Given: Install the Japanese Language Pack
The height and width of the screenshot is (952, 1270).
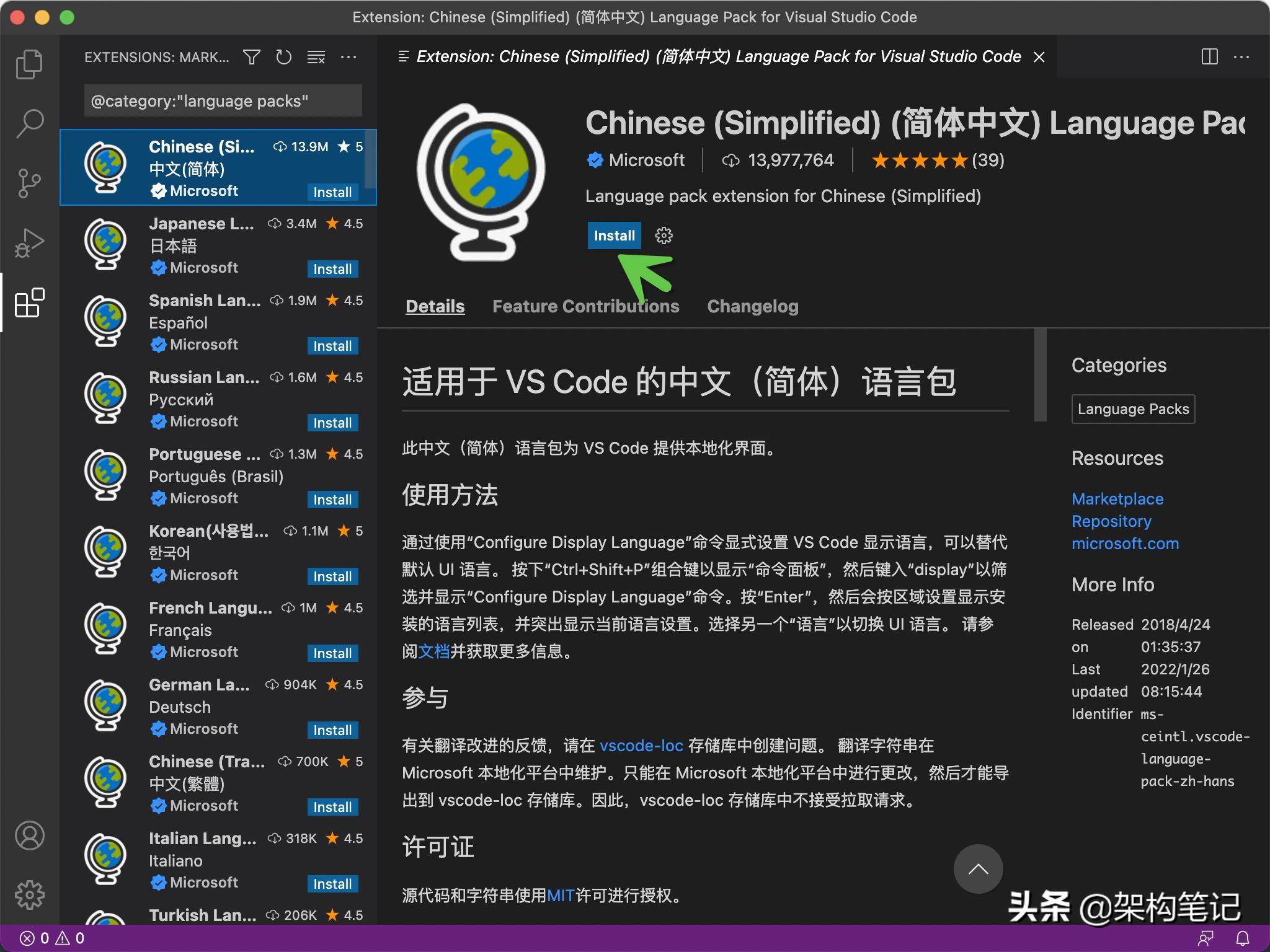Looking at the screenshot, I should pyautogui.click(x=332, y=269).
